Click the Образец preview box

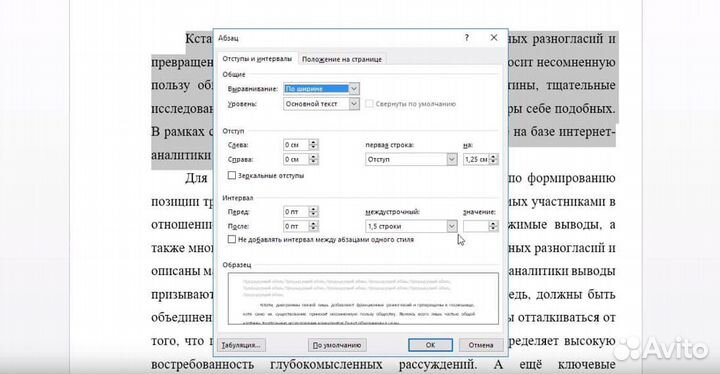(363, 299)
